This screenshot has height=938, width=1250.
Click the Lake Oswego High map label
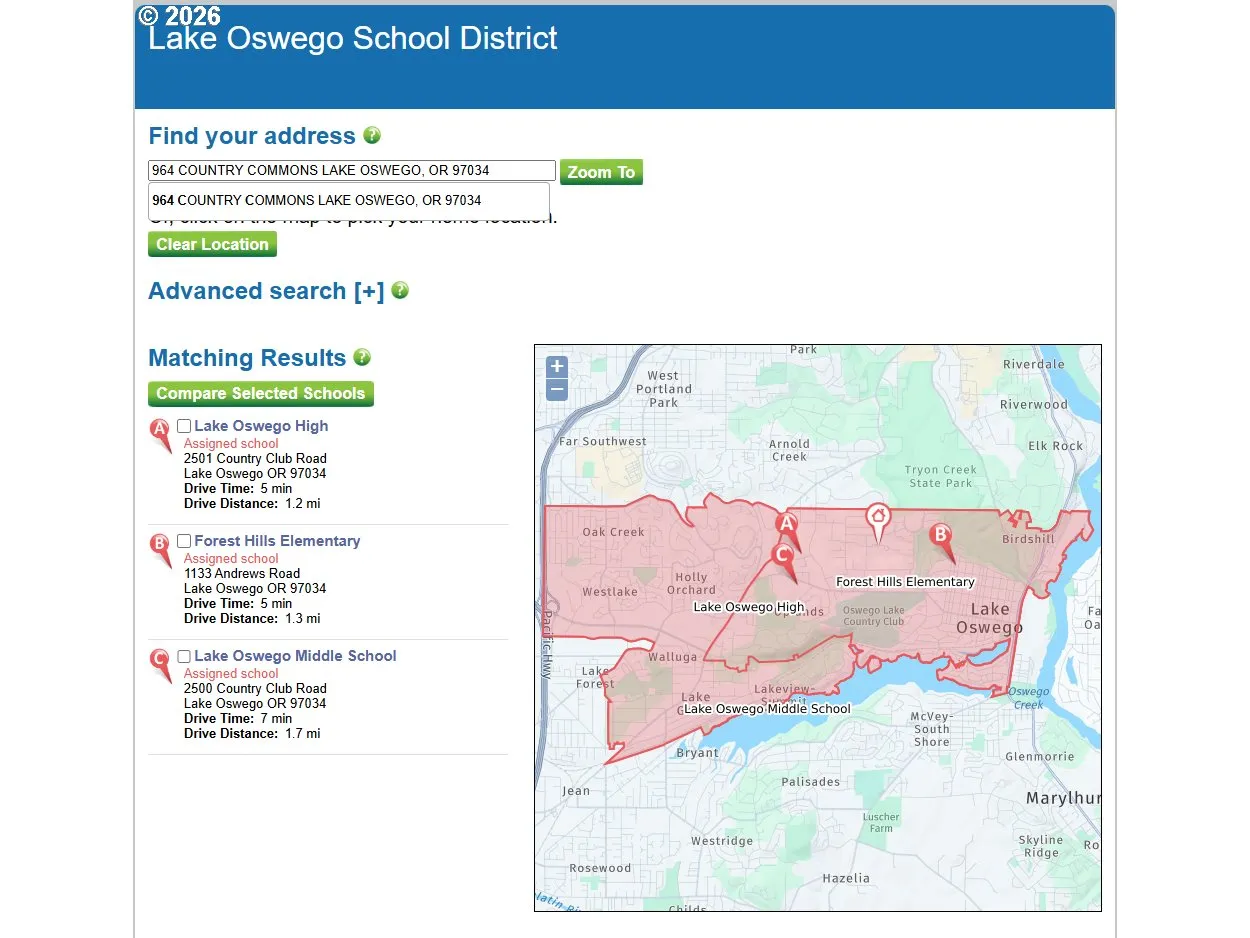coord(749,607)
